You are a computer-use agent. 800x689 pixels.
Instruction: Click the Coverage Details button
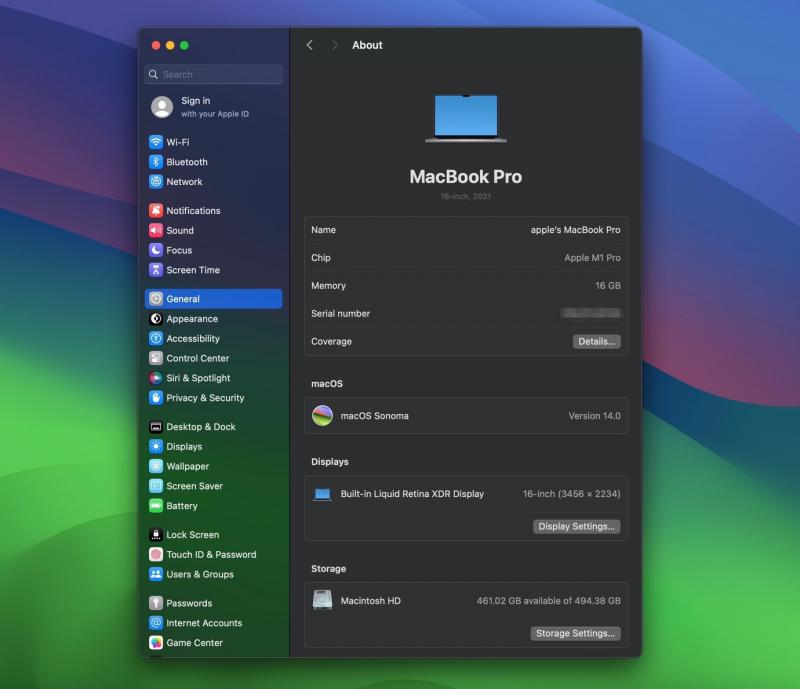[x=596, y=342]
